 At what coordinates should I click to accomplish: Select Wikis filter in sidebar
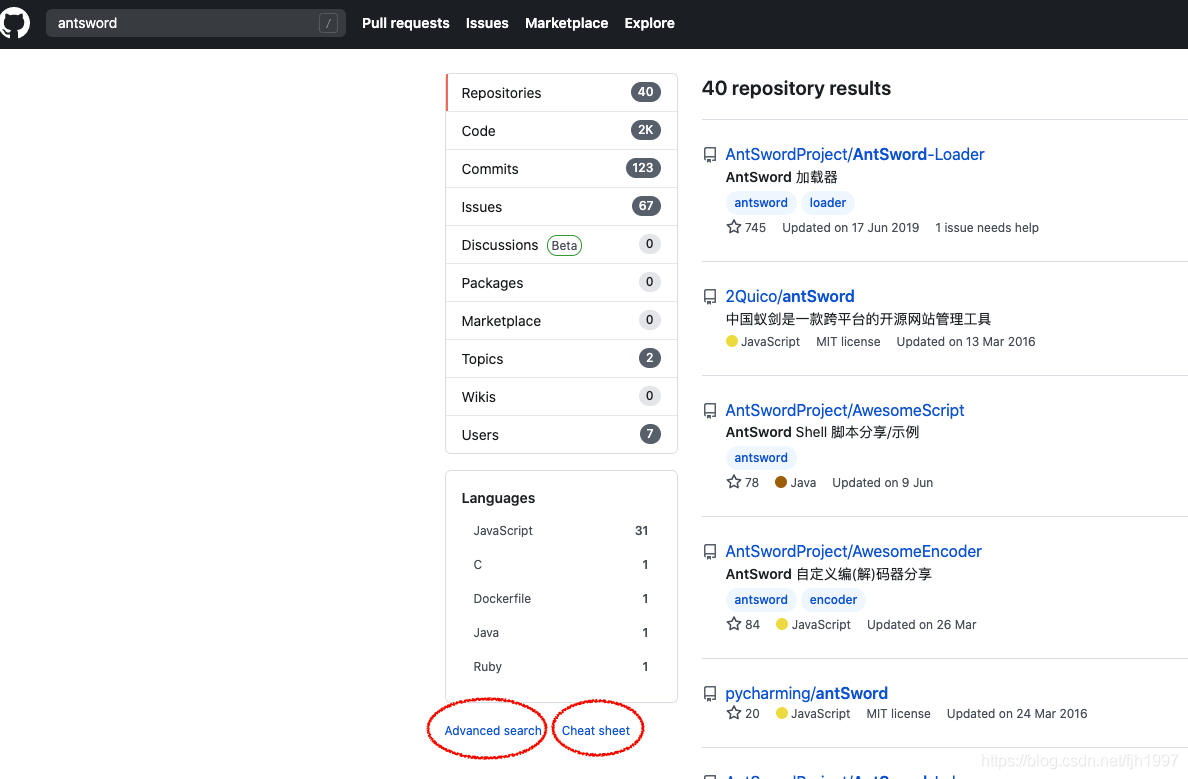coord(561,396)
